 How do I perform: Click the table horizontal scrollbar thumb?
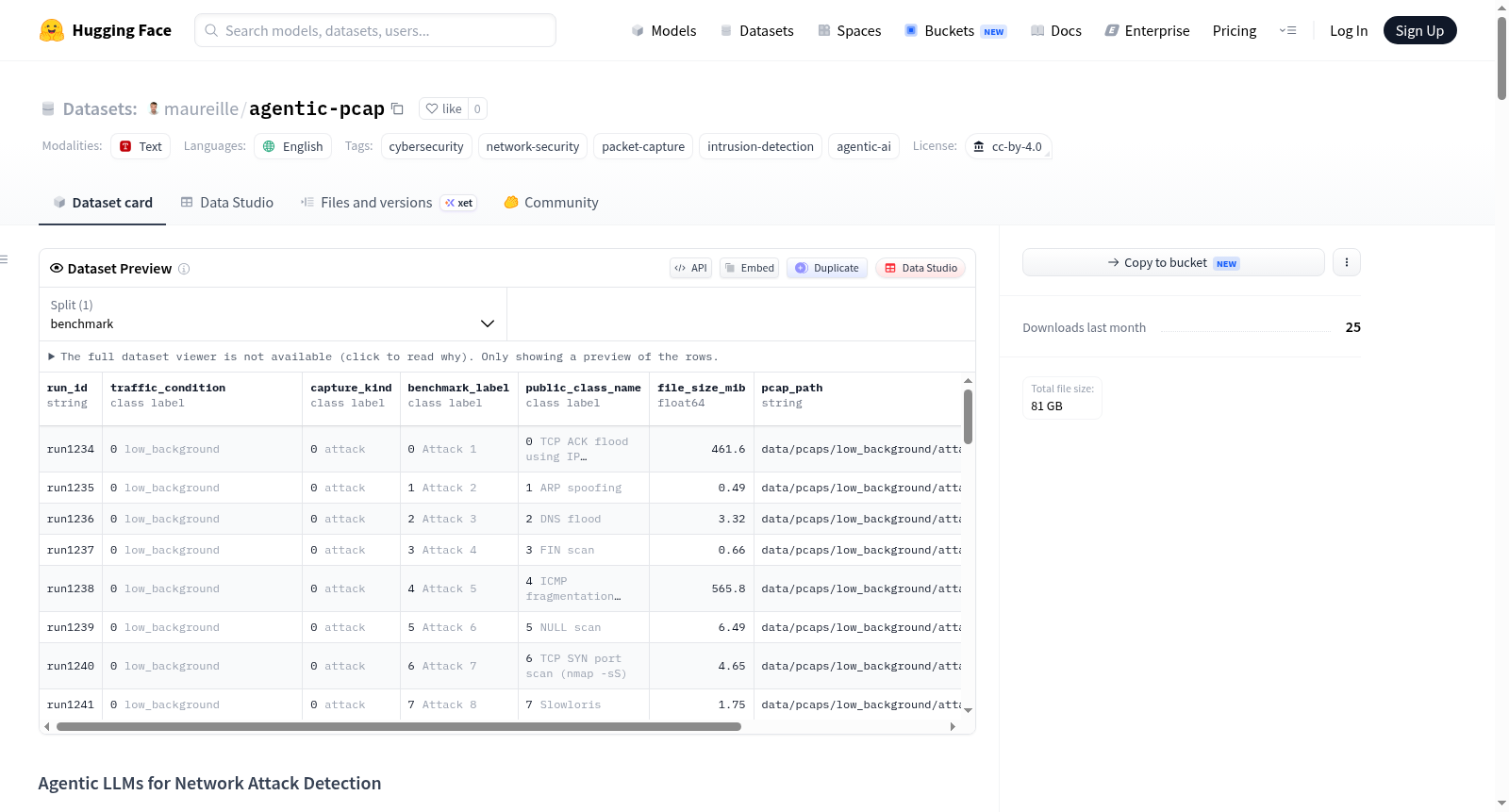[x=399, y=727]
